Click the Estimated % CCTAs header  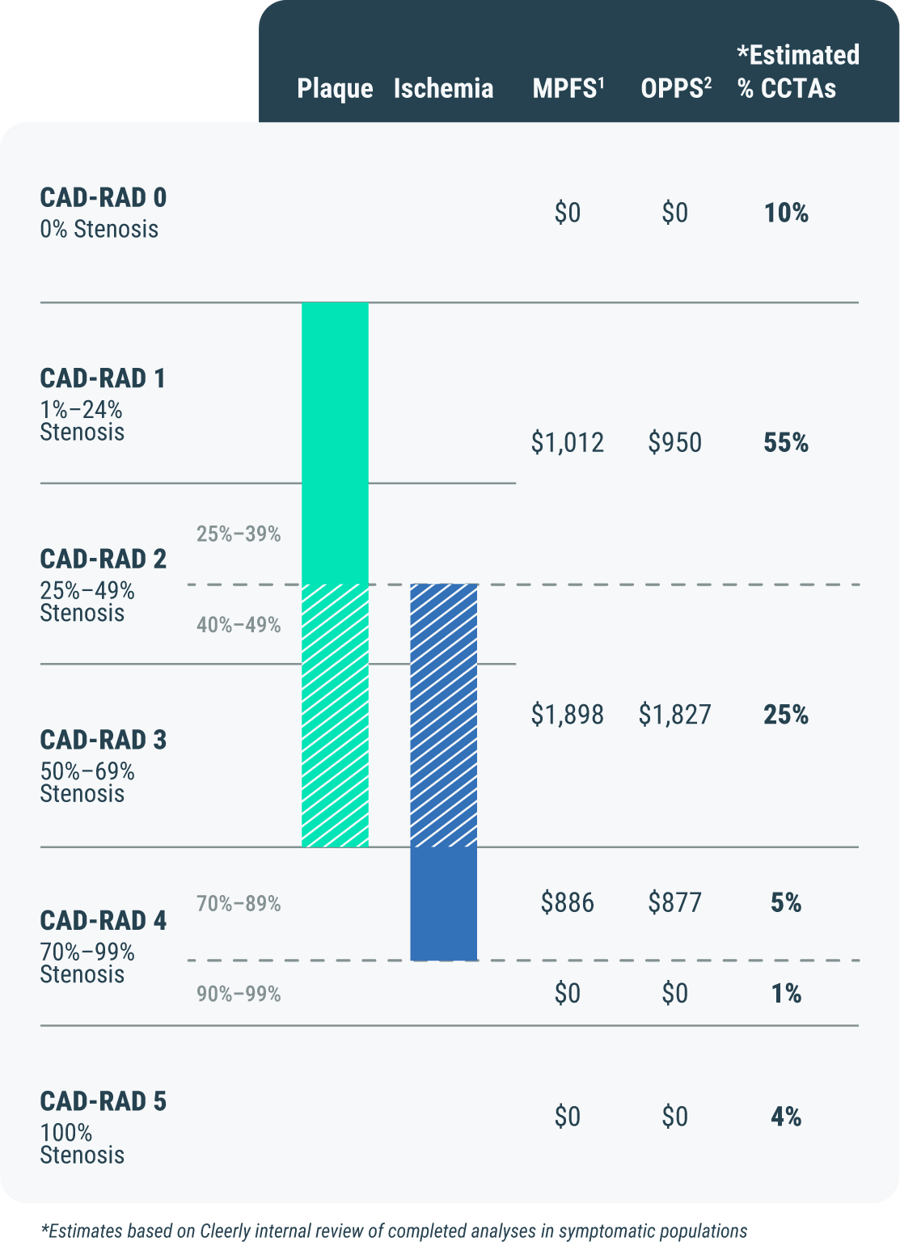(798, 70)
